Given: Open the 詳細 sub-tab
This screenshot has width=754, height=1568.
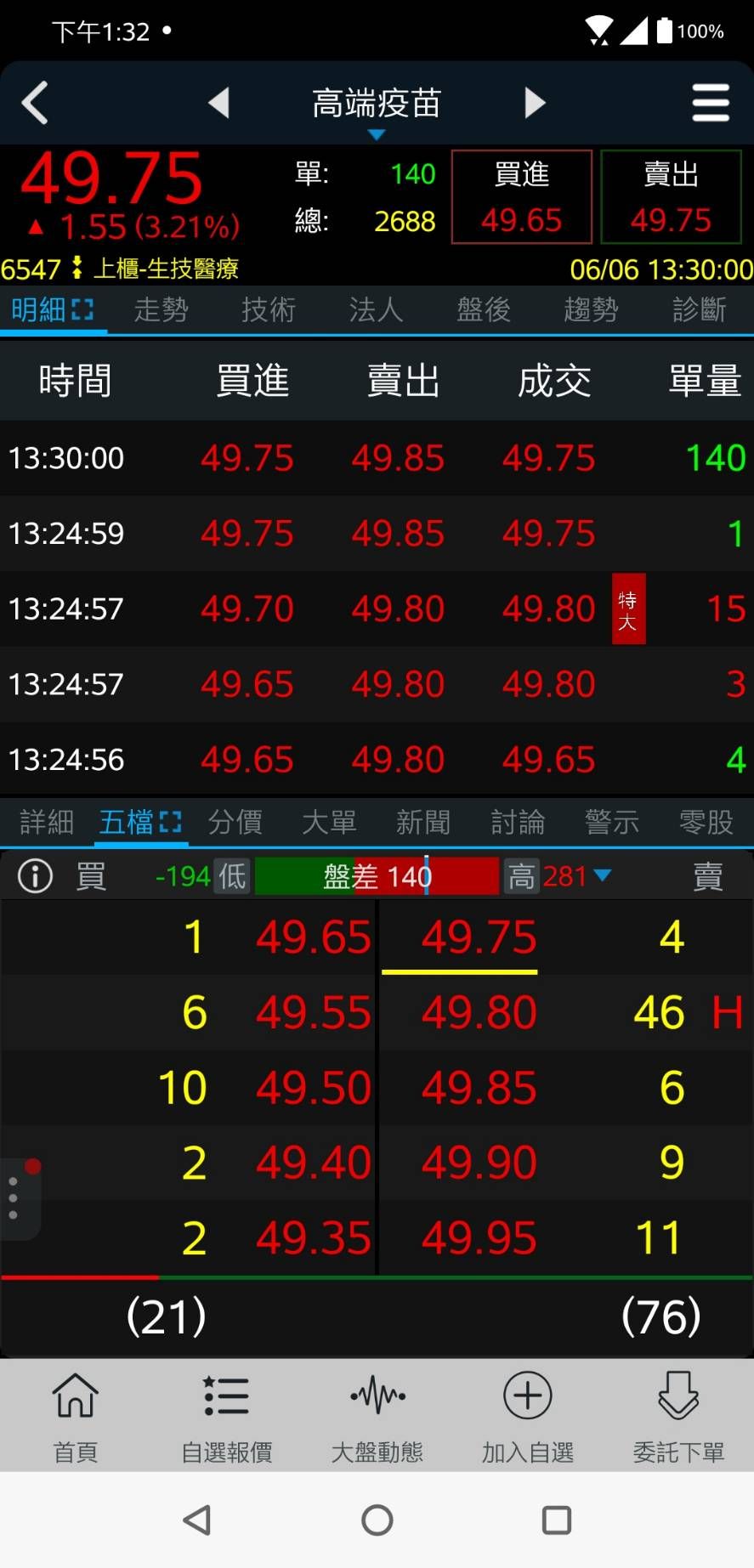Looking at the screenshot, I should pos(47,822).
